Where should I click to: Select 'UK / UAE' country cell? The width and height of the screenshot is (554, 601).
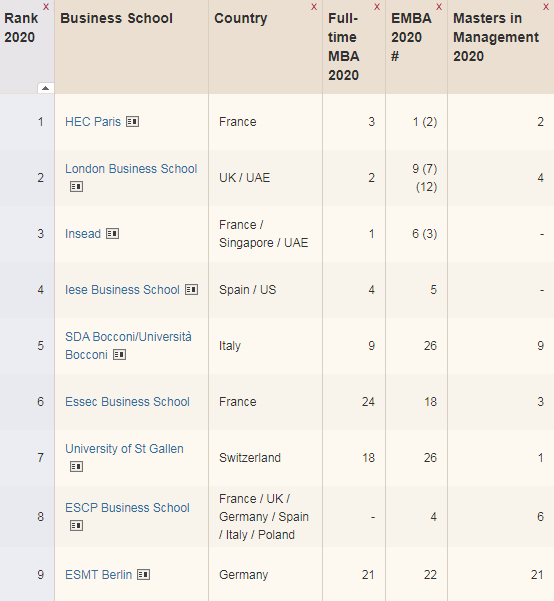click(266, 178)
